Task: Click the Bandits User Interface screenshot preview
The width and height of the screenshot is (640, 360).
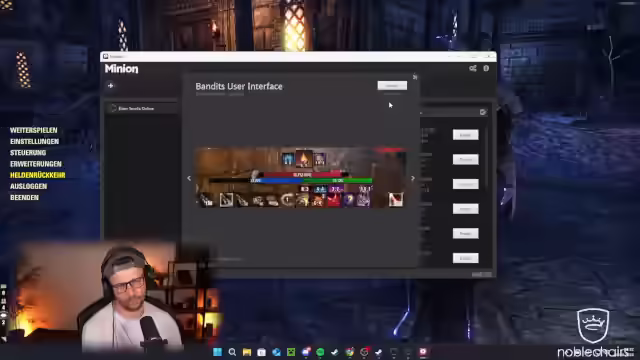Action: tap(301, 178)
